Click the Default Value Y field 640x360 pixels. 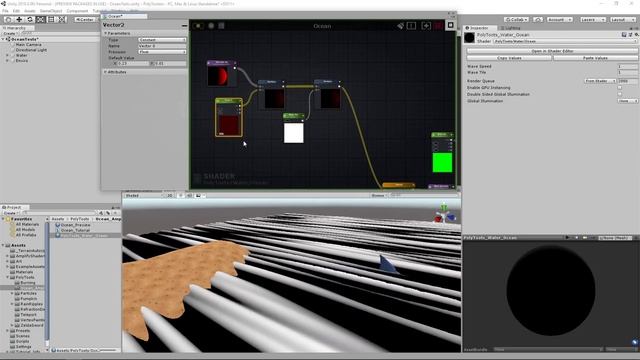(171, 64)
